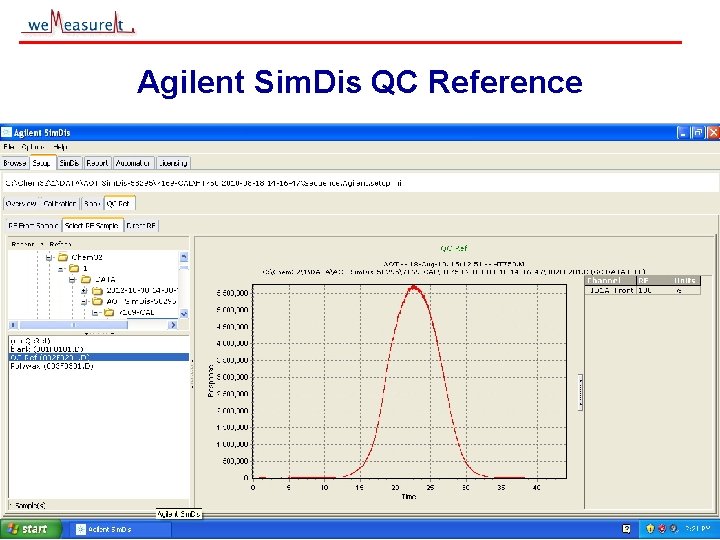Open the Options menu

33,147
